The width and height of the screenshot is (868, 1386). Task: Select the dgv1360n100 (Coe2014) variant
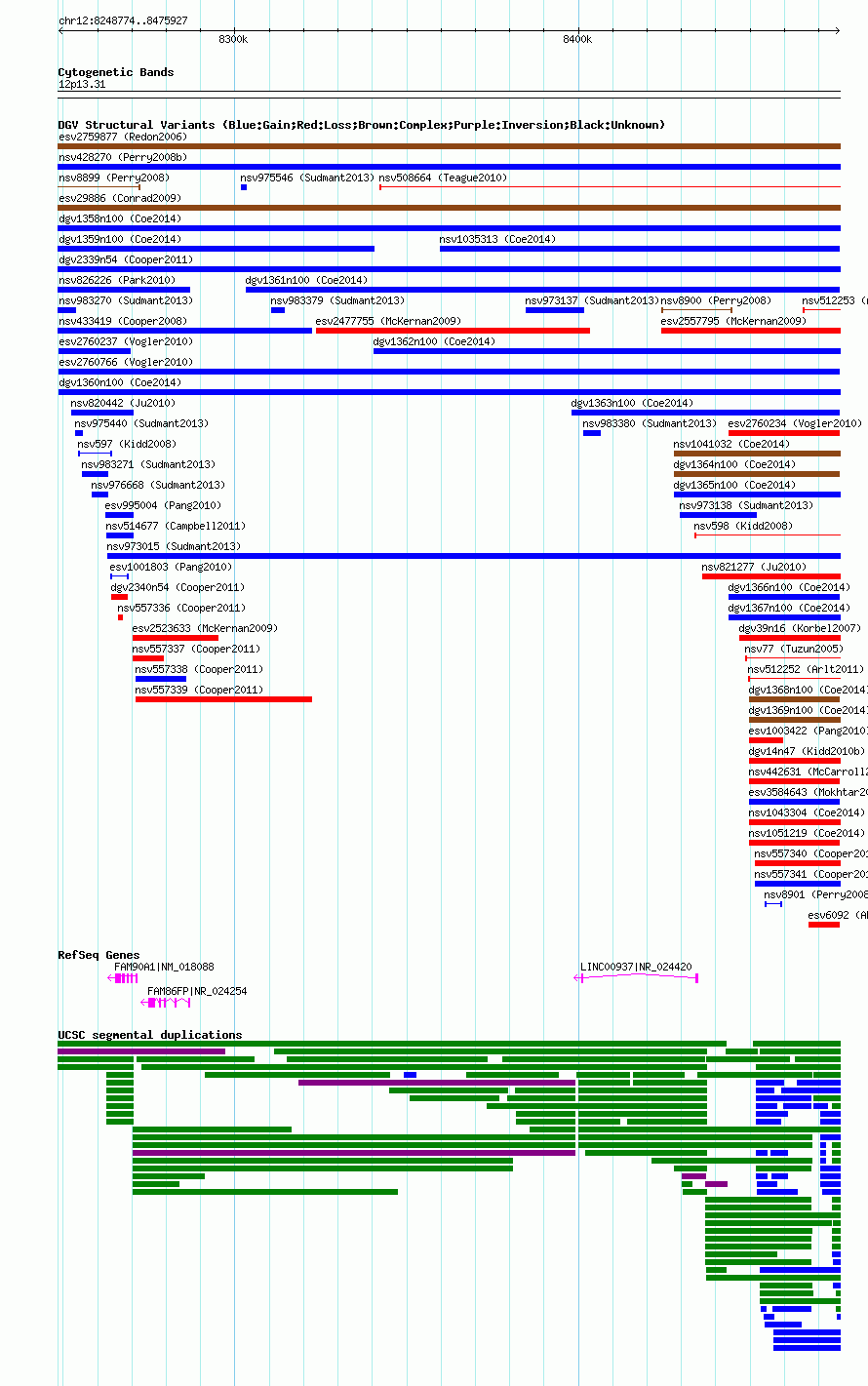click(119, 382)
